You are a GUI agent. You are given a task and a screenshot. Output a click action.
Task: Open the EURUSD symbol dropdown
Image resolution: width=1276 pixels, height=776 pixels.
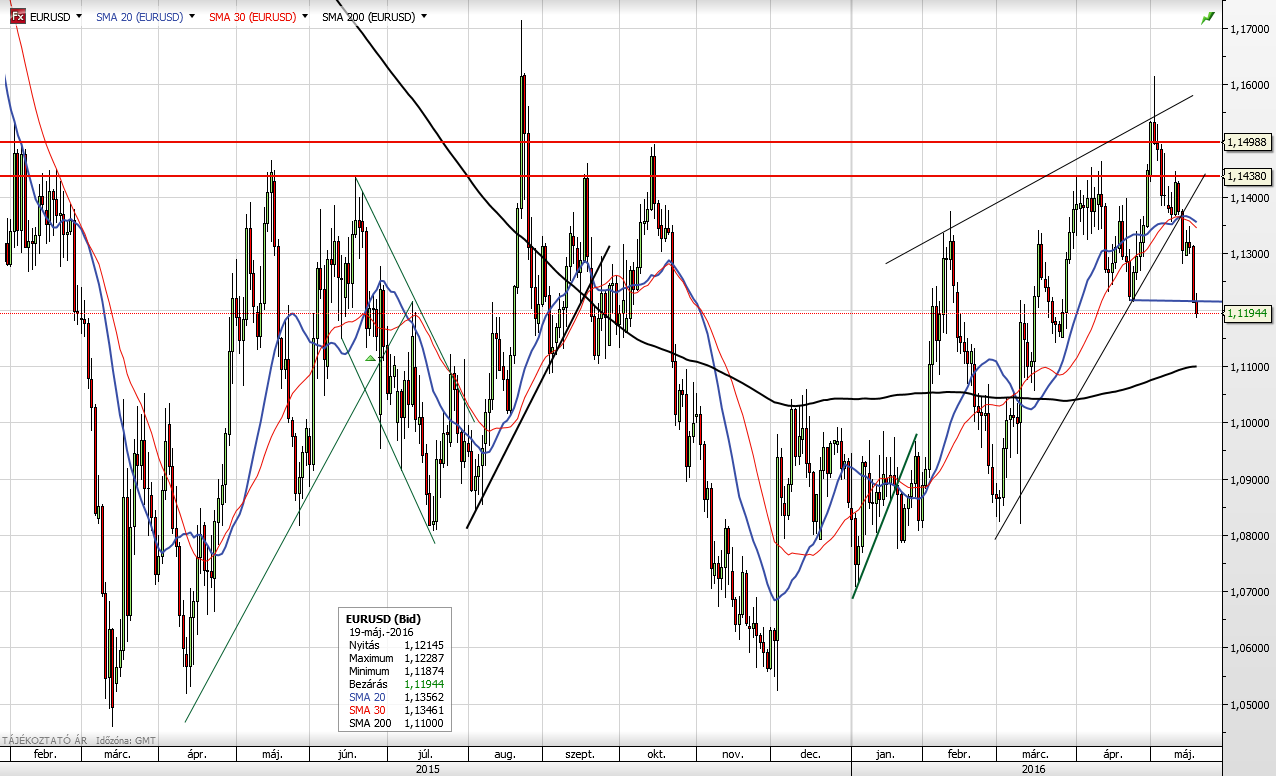[78, 17]
